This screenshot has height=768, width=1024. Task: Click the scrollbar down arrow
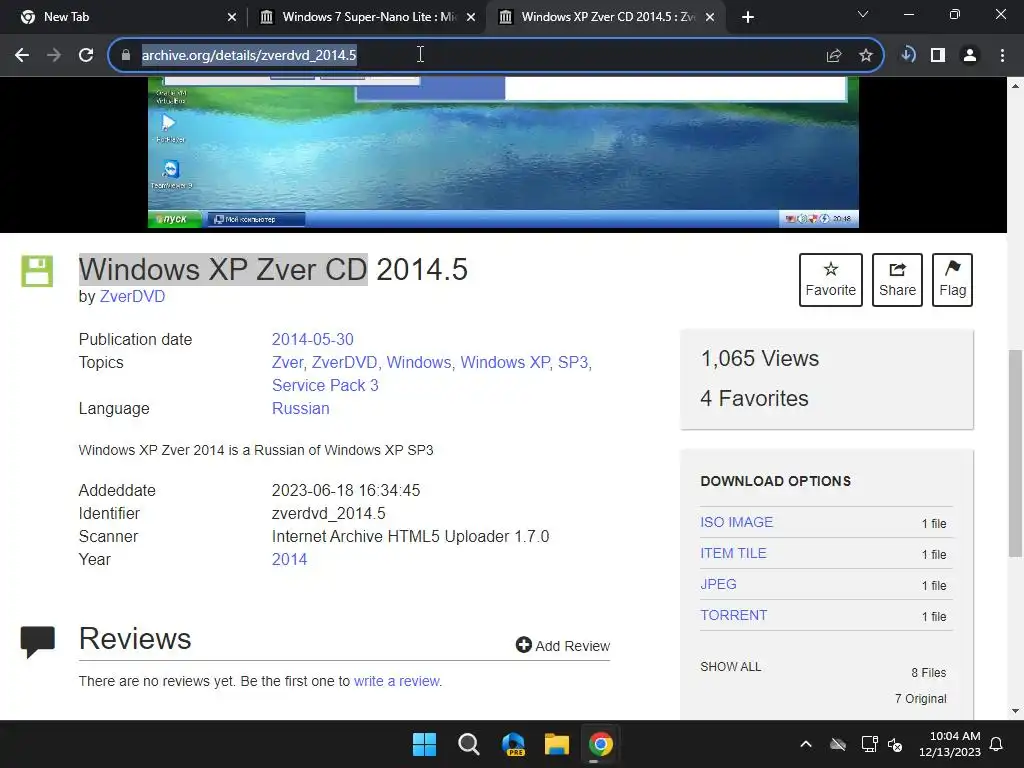pos(1015,711)
